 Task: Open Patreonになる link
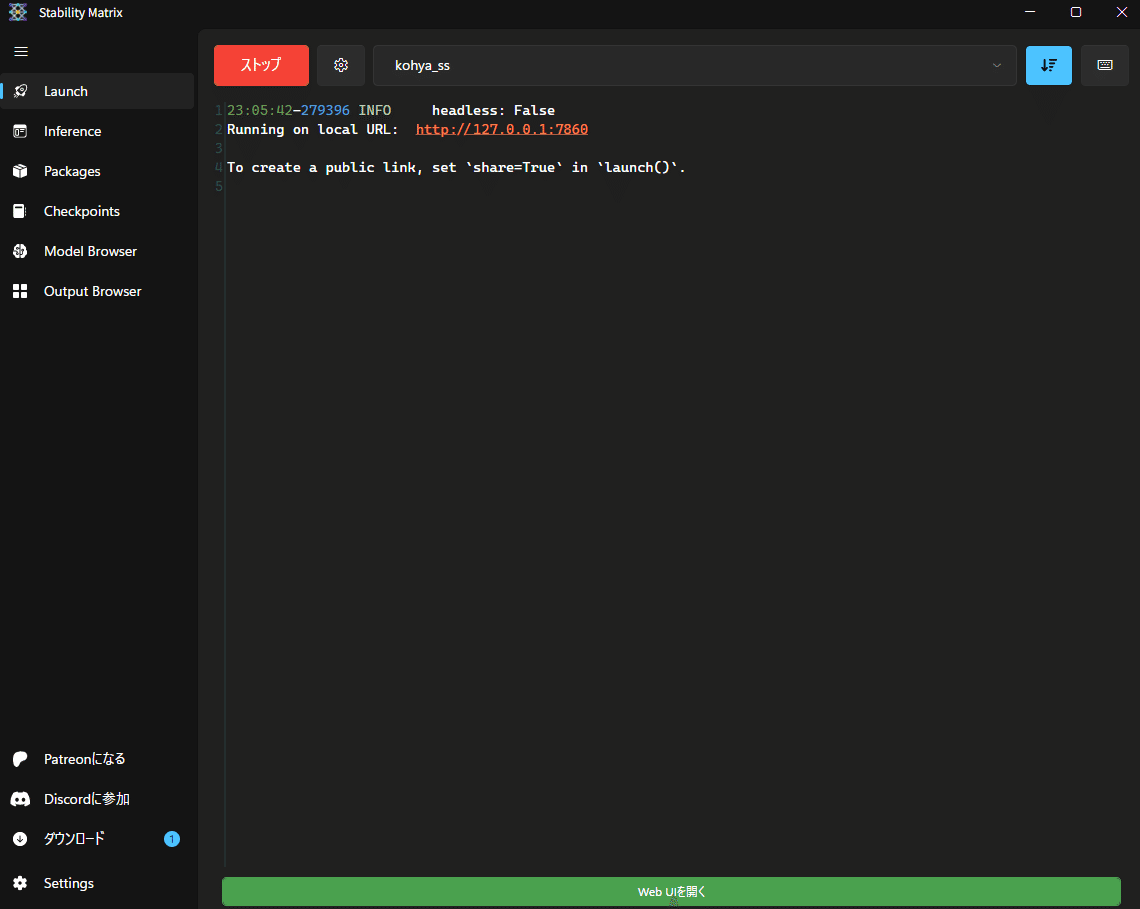(97, 759)
